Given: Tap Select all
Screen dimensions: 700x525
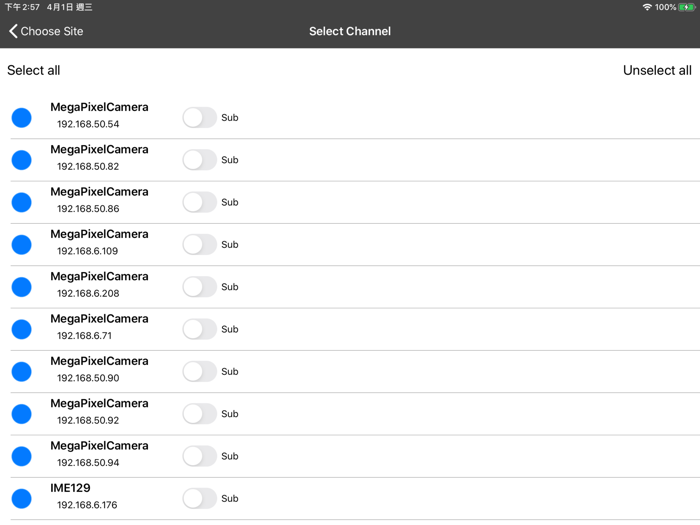Looking at the screenshot, I should [33, 70].
